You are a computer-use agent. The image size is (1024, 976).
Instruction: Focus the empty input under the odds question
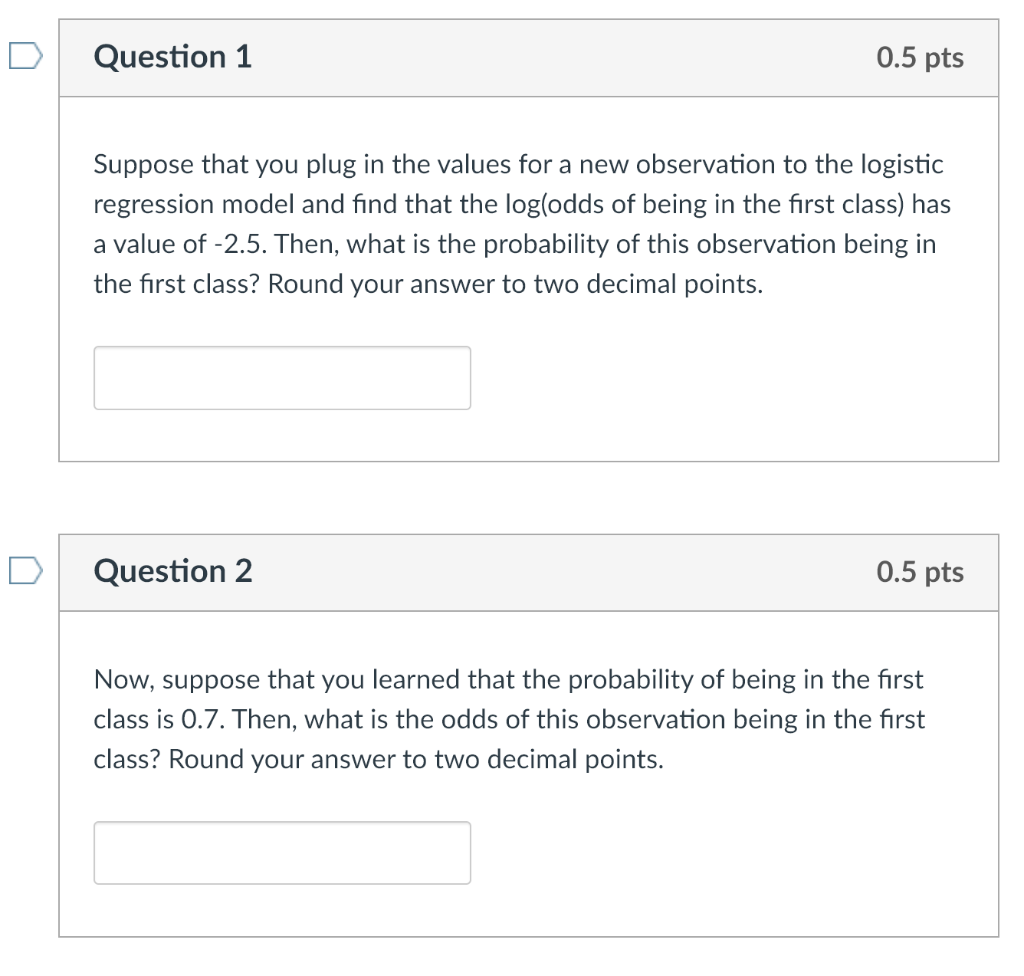point(282,852)
